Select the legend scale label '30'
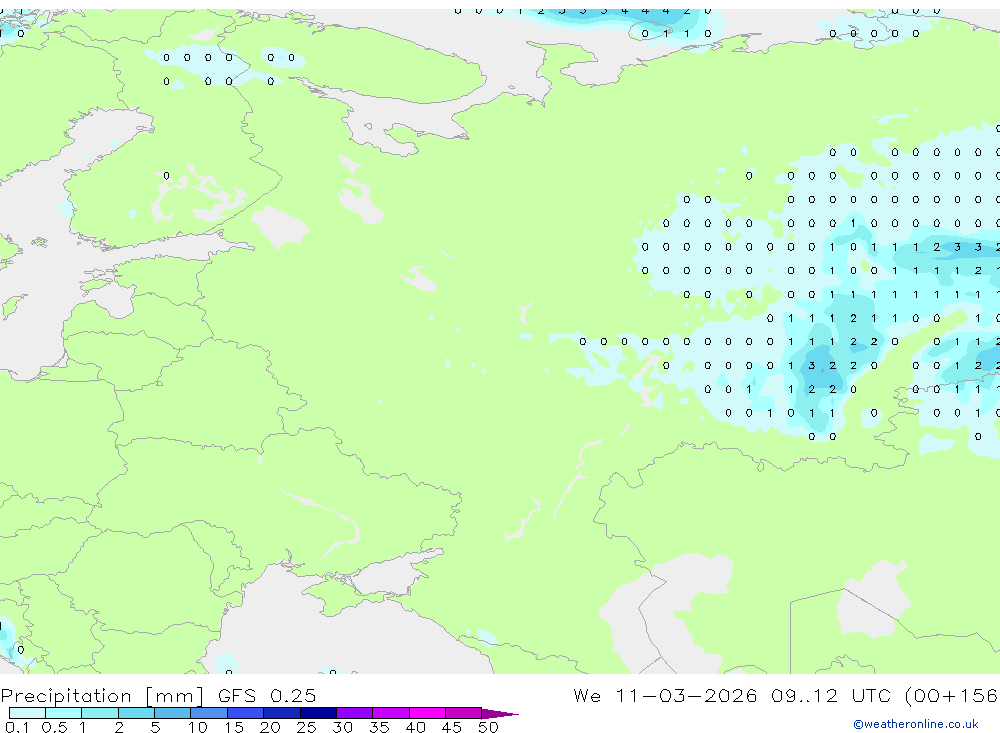The width and height of the screenshot is (1000, 733). coord(342,727)
